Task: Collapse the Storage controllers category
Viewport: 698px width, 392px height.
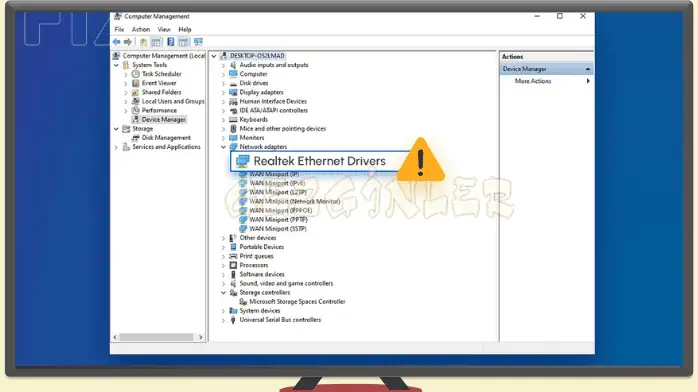Action: point(223,292)
